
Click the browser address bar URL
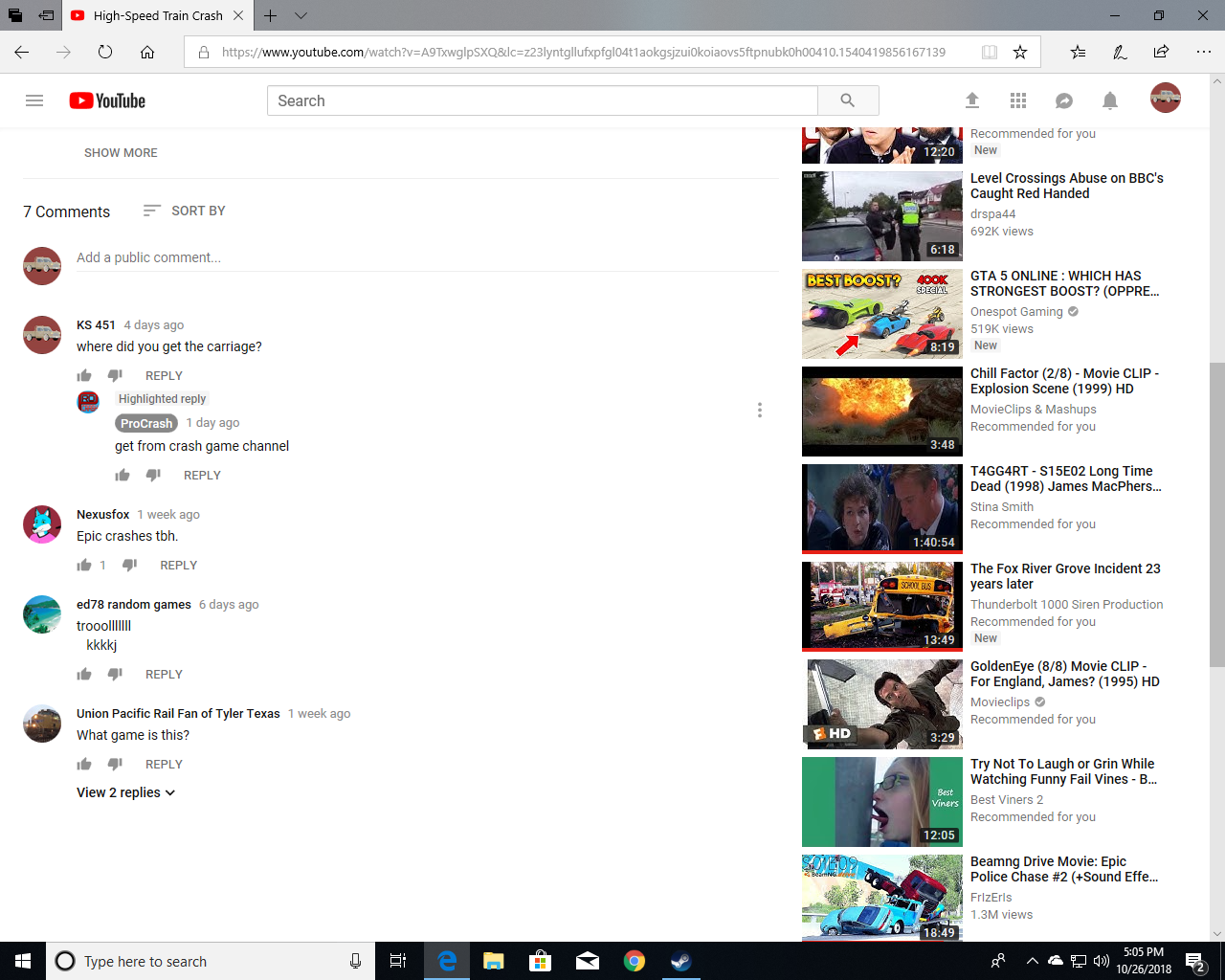tap(584, 52)
